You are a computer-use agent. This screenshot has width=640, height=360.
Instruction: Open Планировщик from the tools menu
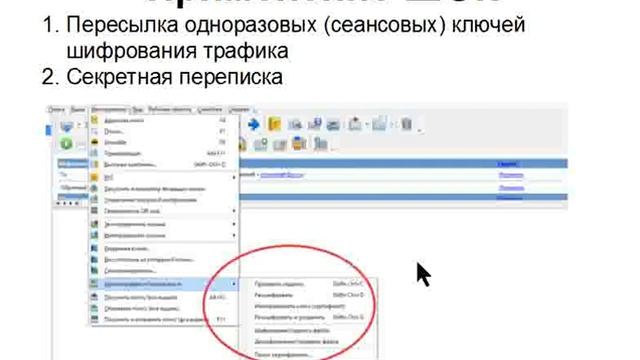pos(122,153)
